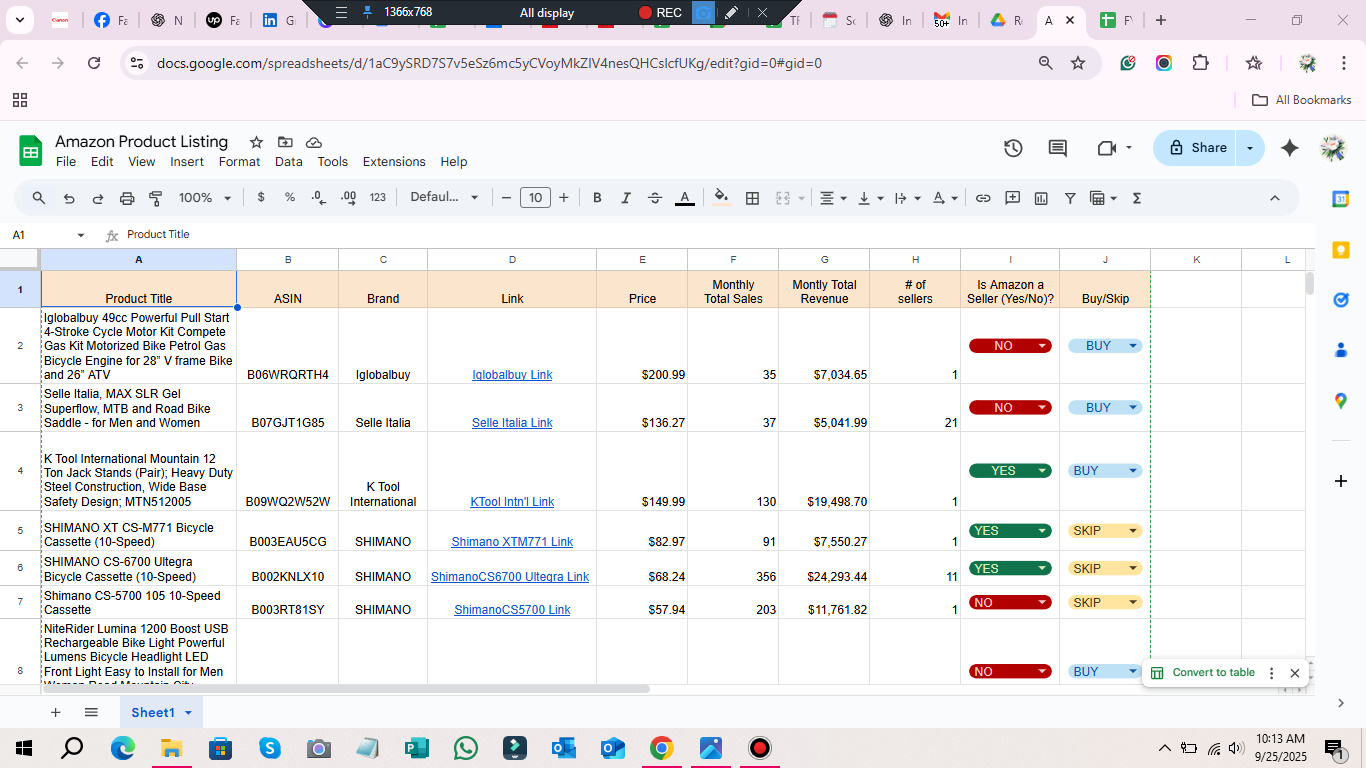
Task: Toggle italic formatting
Action: pyautogui.click(x=626, y=198)
